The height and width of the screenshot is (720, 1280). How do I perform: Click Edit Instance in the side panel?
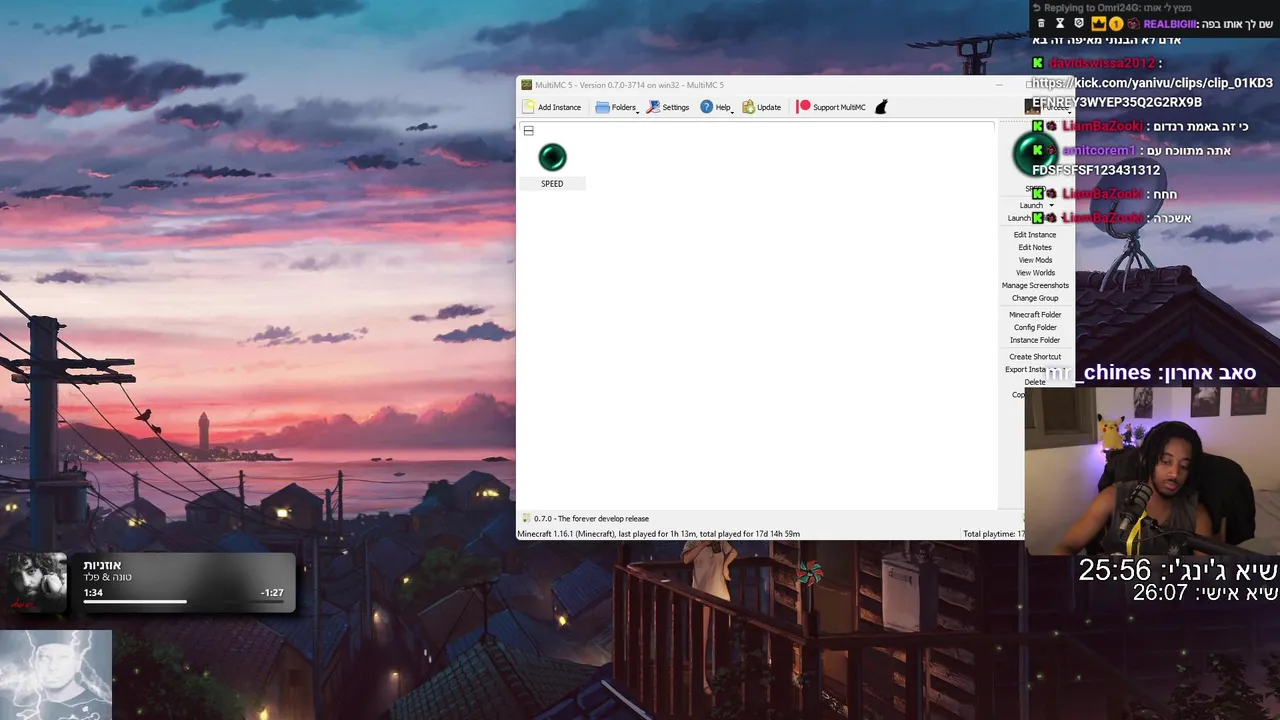1035,235
